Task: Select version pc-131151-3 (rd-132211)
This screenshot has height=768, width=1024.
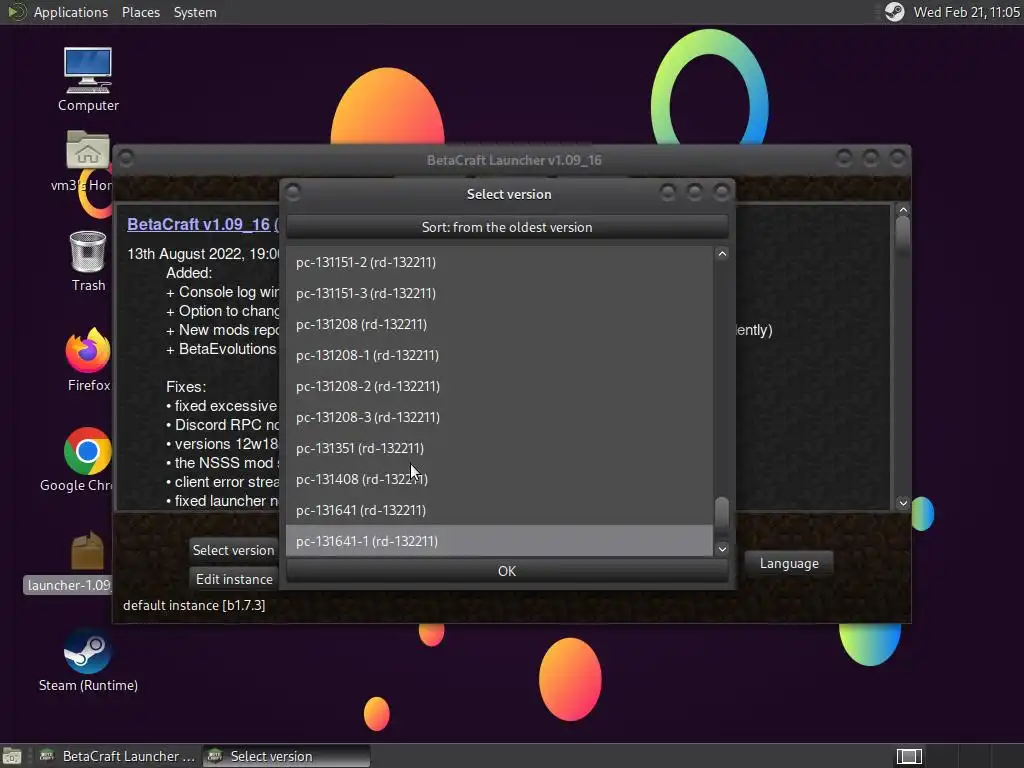Action: (500, 293)
